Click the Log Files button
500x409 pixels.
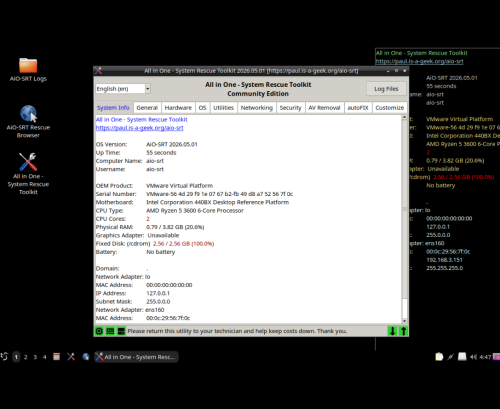[x=386, y=89]
